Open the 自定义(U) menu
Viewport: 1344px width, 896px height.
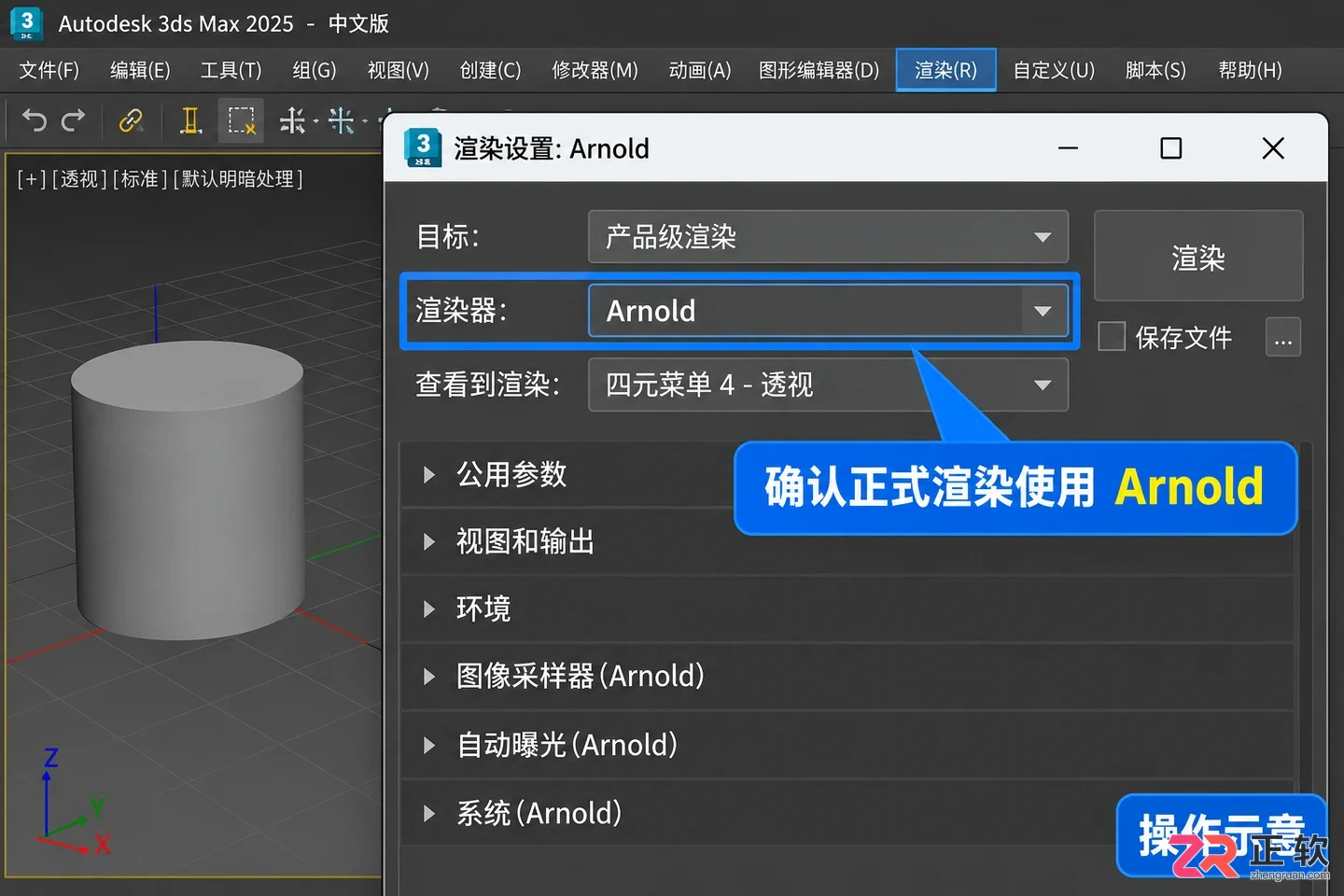[1054, 70]
